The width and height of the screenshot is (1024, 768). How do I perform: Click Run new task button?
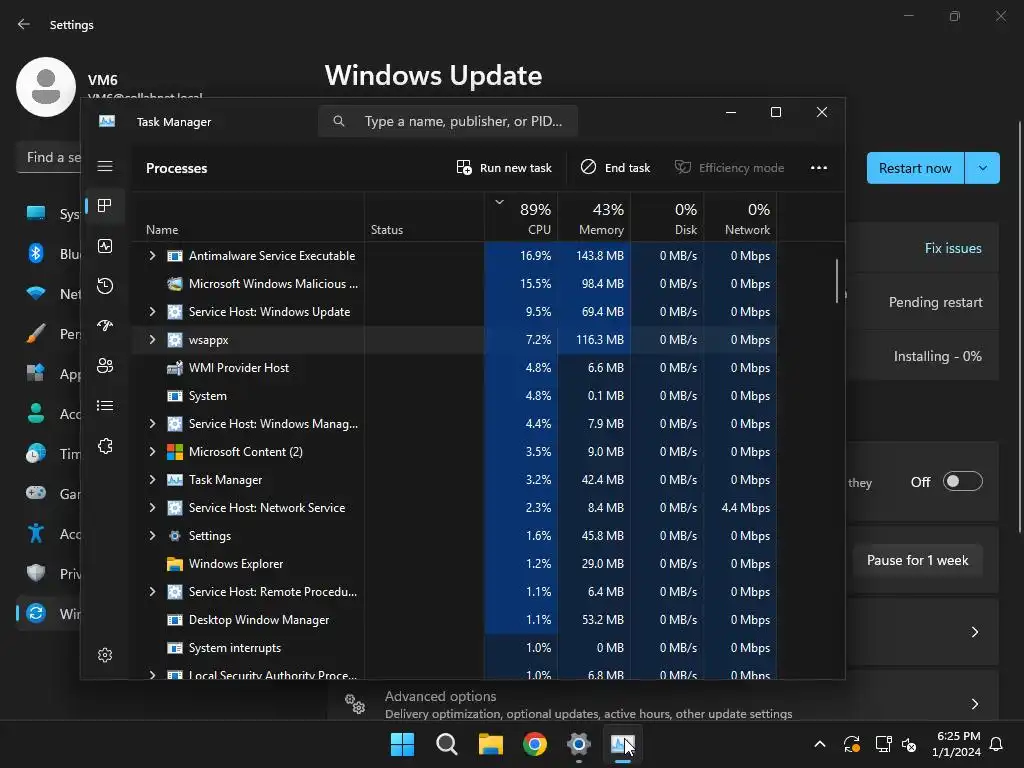click(504, 168)
